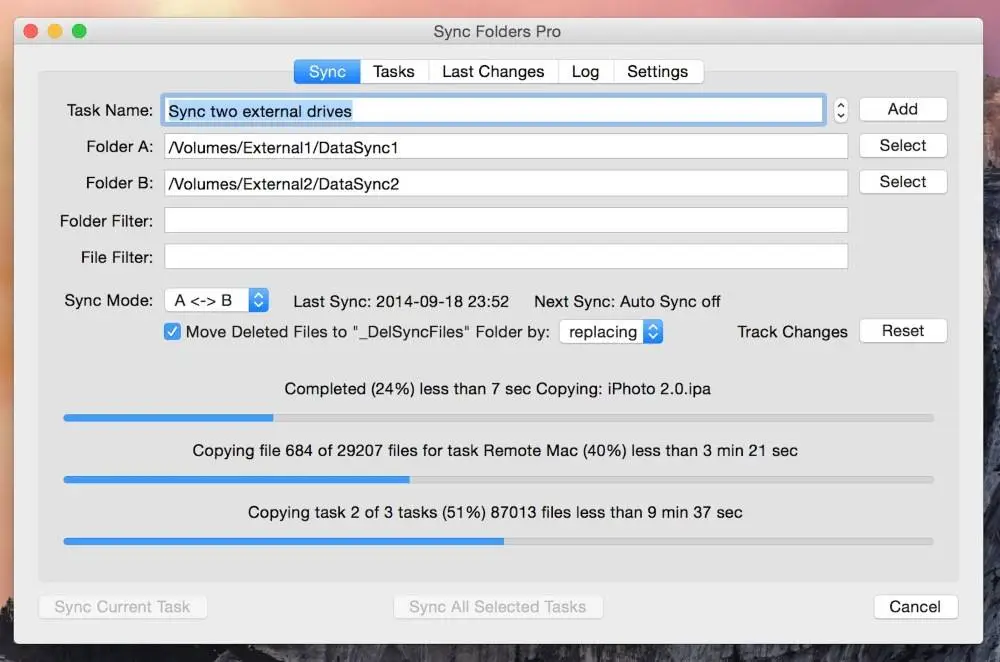Open the Settings tab
Screen dimensions: 1000x662
[658, 71]
